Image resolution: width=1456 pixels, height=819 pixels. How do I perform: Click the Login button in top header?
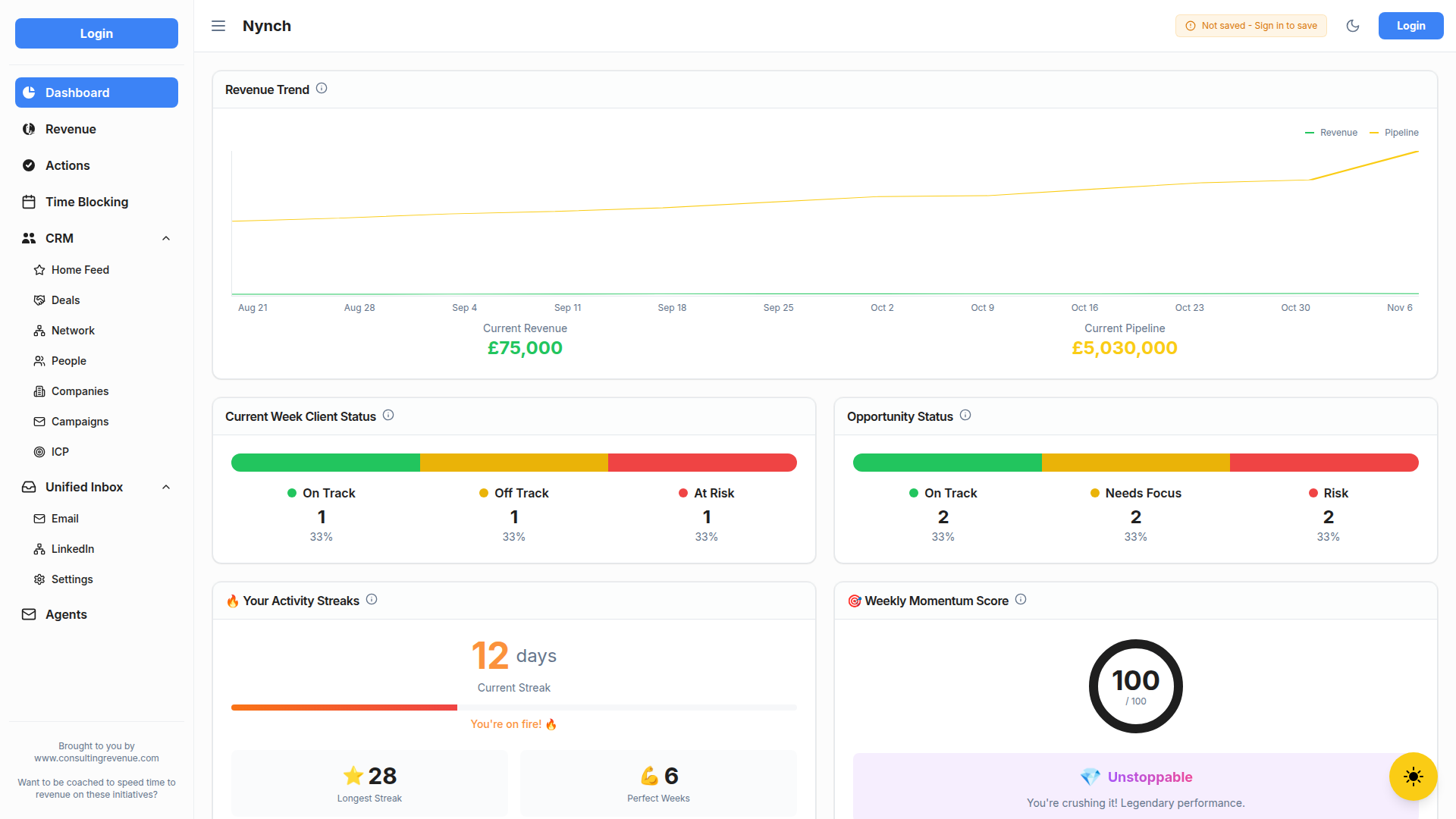point(1410,26)
